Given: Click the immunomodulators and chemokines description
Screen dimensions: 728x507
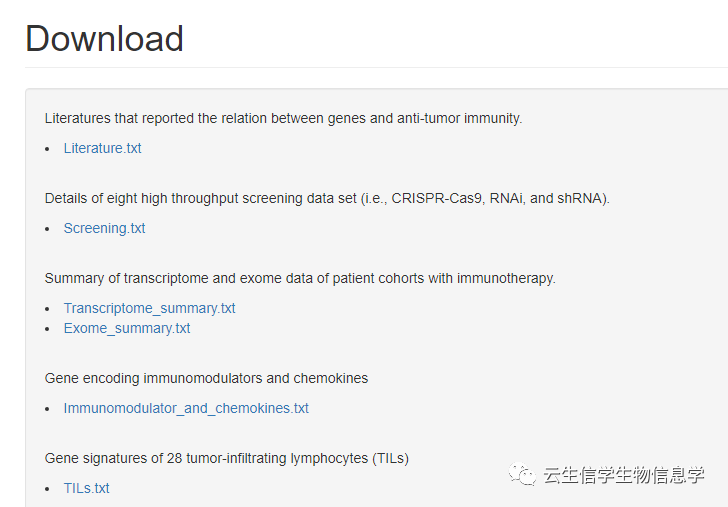Looking at the screenshot, I should tap(206, 378).
